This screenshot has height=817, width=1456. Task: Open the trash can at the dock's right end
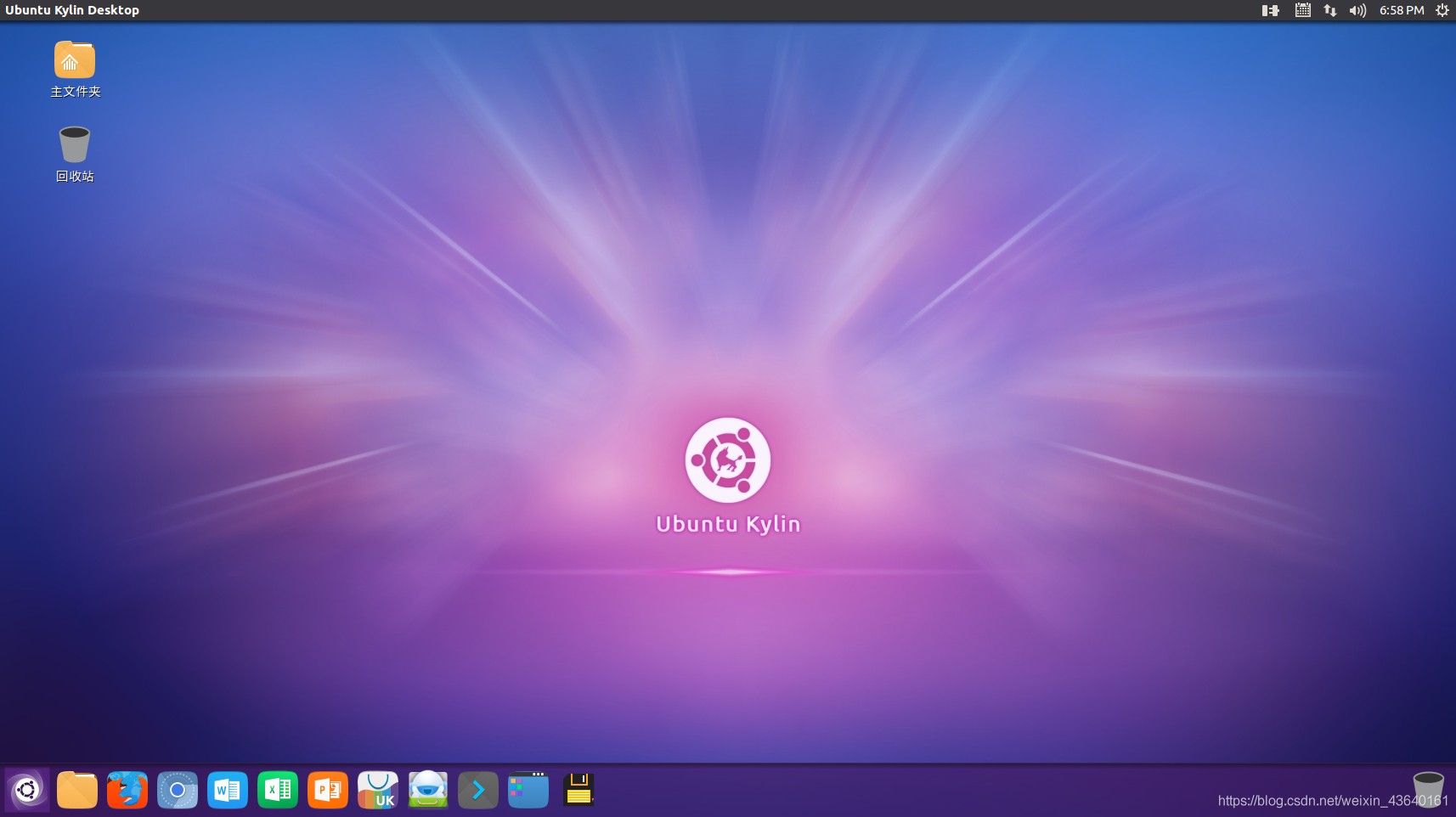pos(1428,789)
